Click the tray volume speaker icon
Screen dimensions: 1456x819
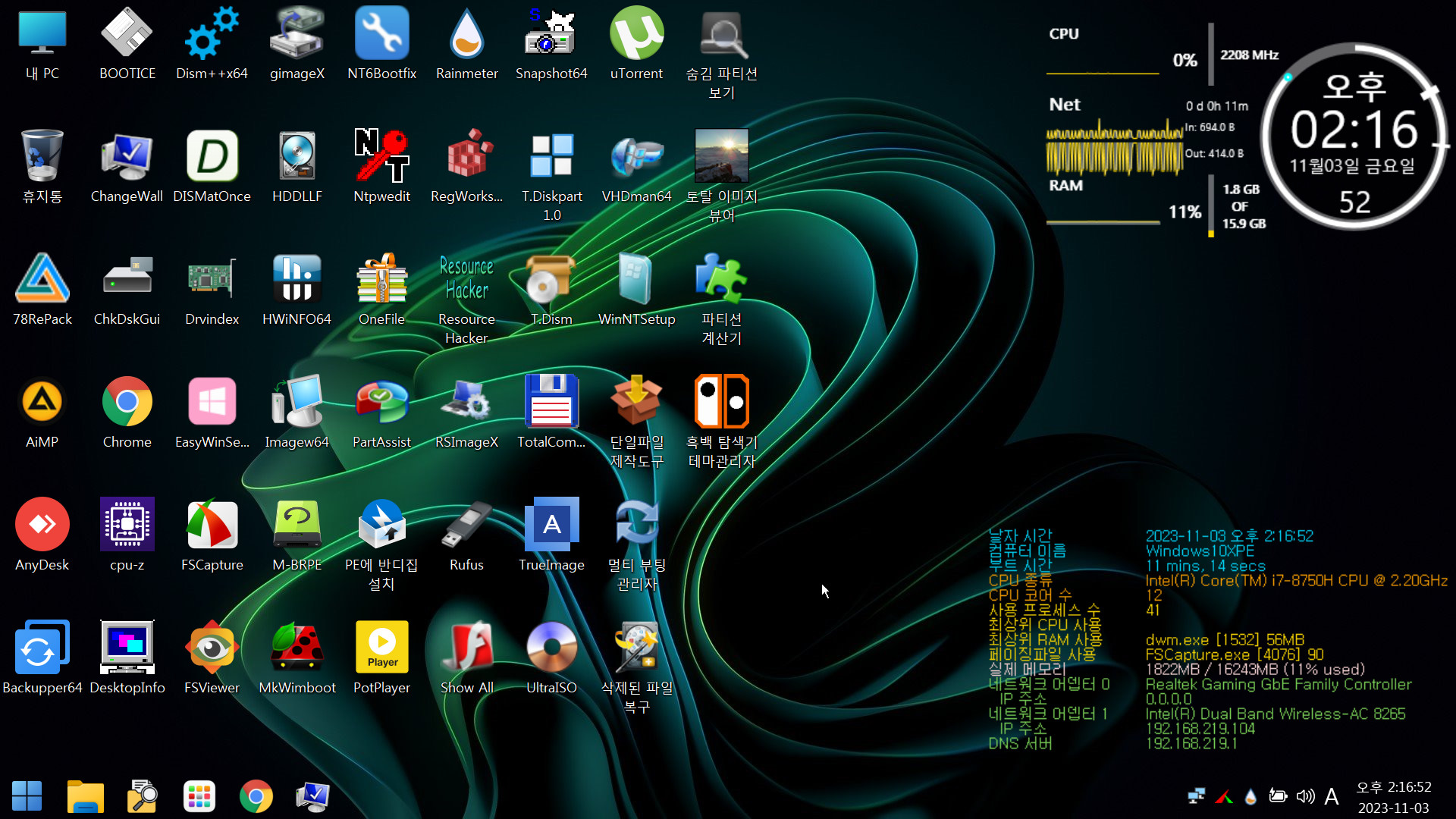click(1305, 796)
